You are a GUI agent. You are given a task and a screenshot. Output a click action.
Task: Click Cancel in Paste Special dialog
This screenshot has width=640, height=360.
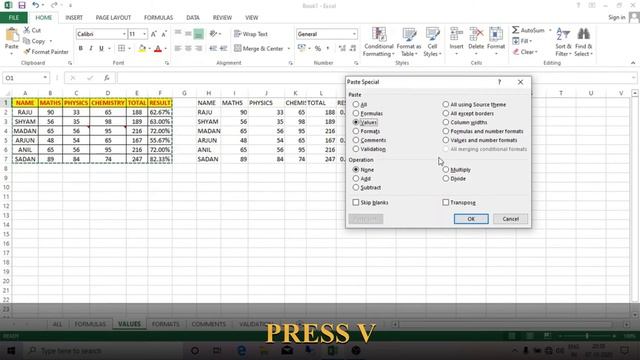click(x=511, y=219)
